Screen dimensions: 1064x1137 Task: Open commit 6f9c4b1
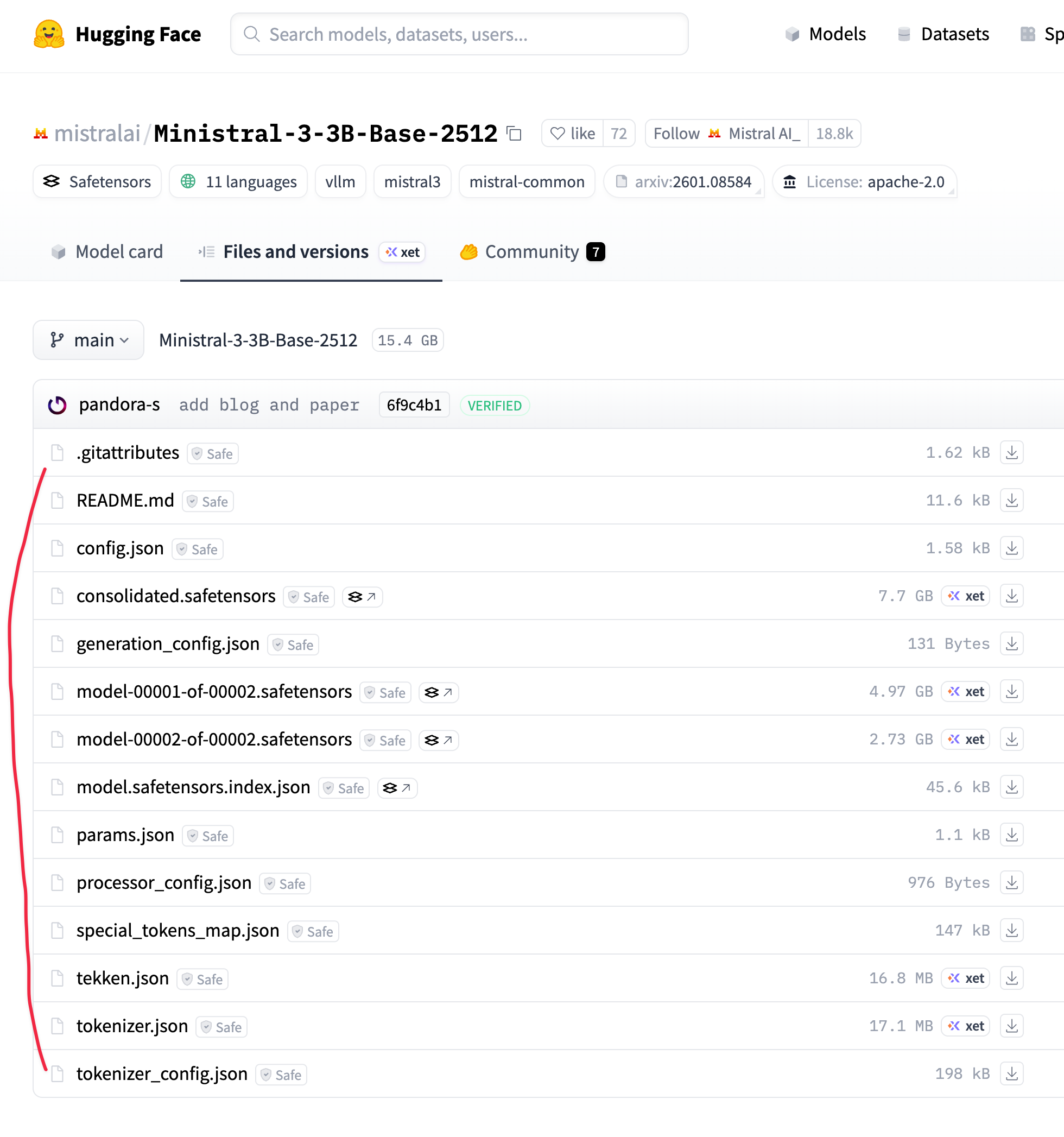click(415, 405)
